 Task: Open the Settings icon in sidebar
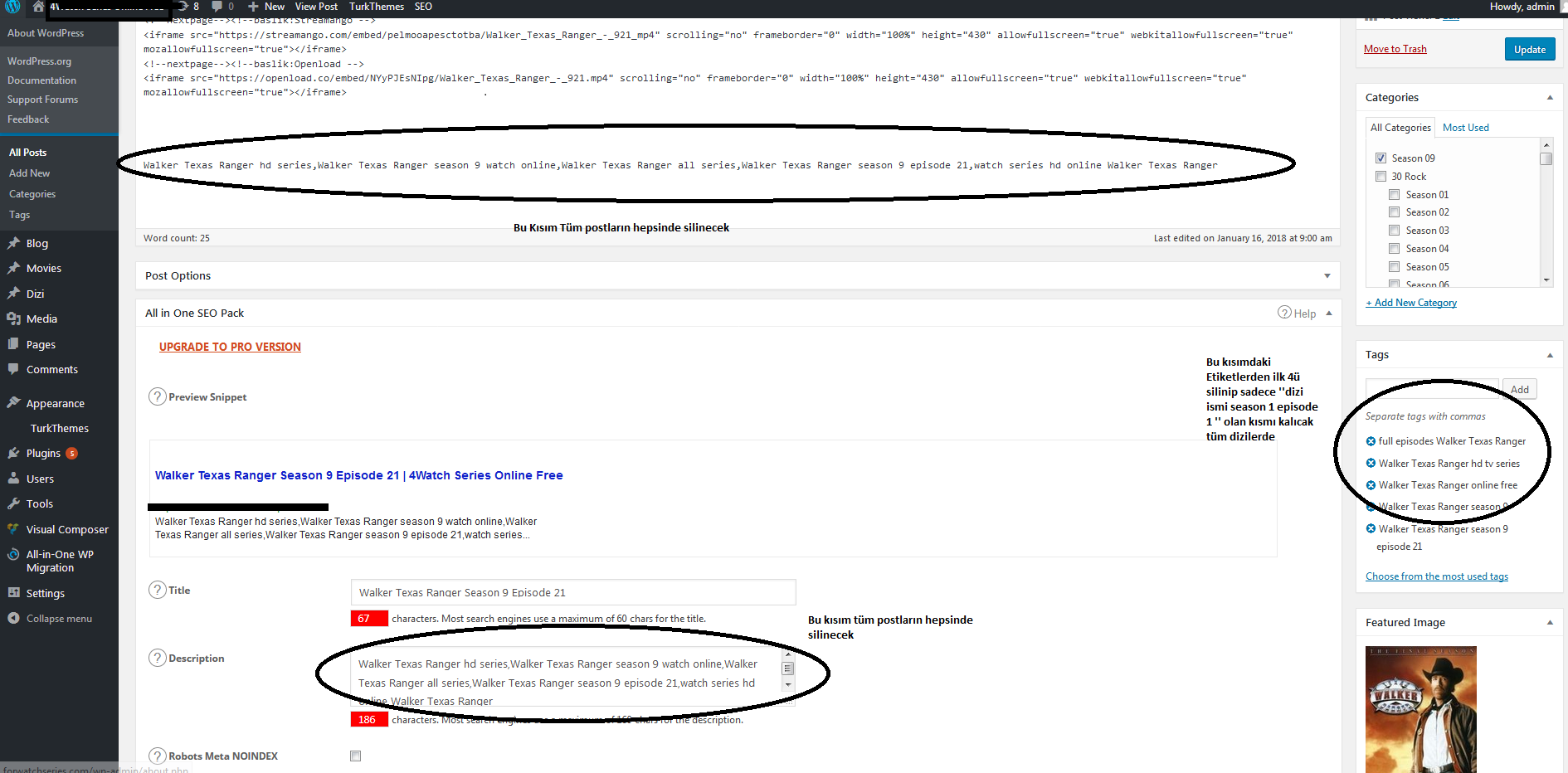pyautogui.click(x=13, y=593)
